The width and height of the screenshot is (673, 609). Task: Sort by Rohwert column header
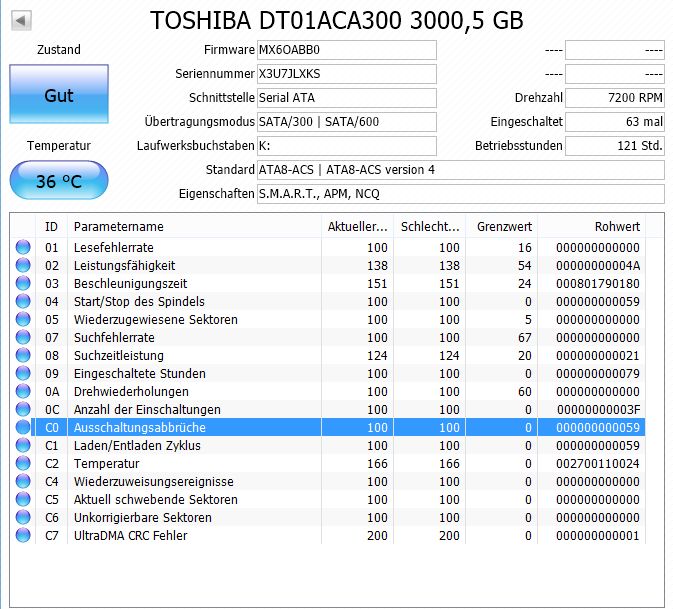pyautogui.click(x=591, y=226)
